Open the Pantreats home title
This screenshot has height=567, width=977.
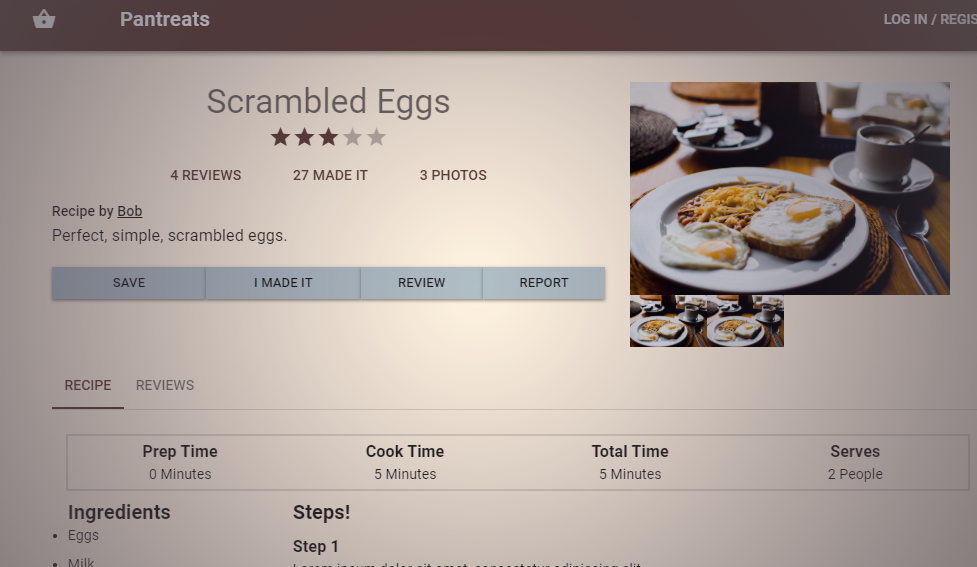tap(164, 19)
